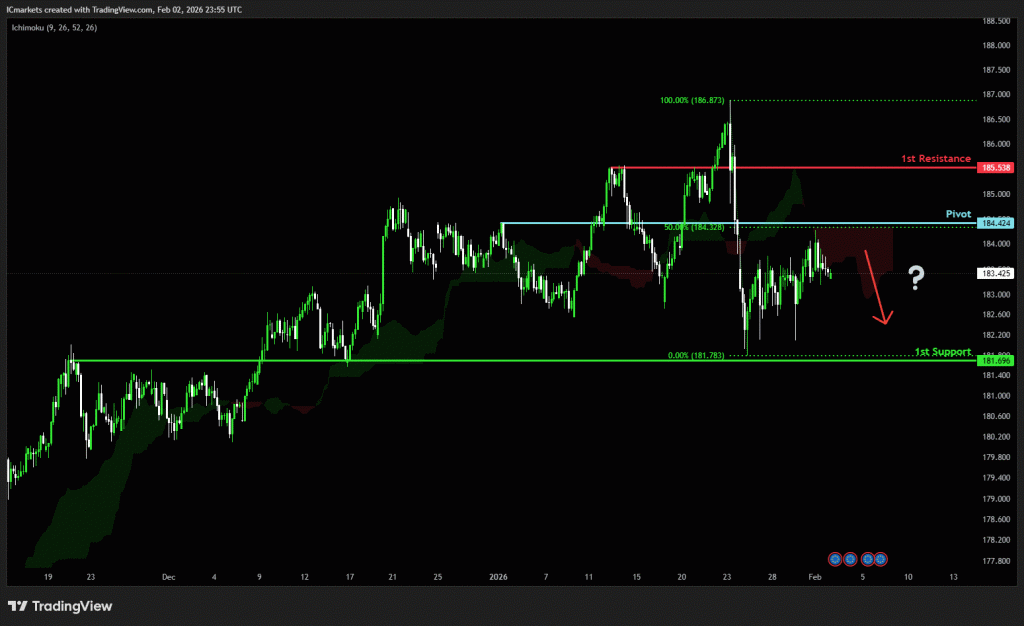
Task: Select the white question mark annotation
Action: pos(915,278)
